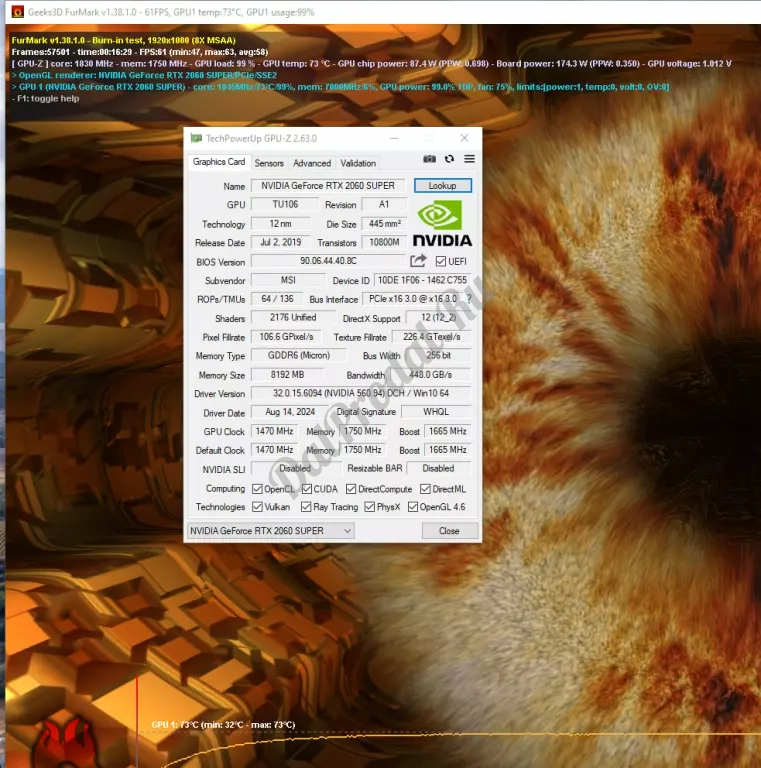
Task: Toggle the Ray Tracing checkbox
Action: [x=306, y=507]
